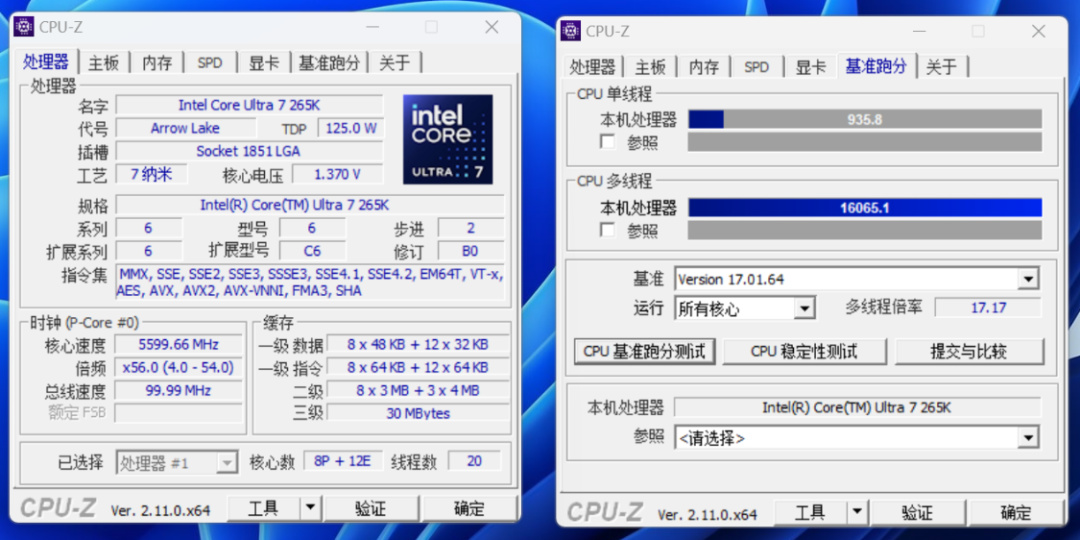The image size is (1080, 540).
Task: Switch to 处理器 tab in the right window
Action: coord(592,67)
